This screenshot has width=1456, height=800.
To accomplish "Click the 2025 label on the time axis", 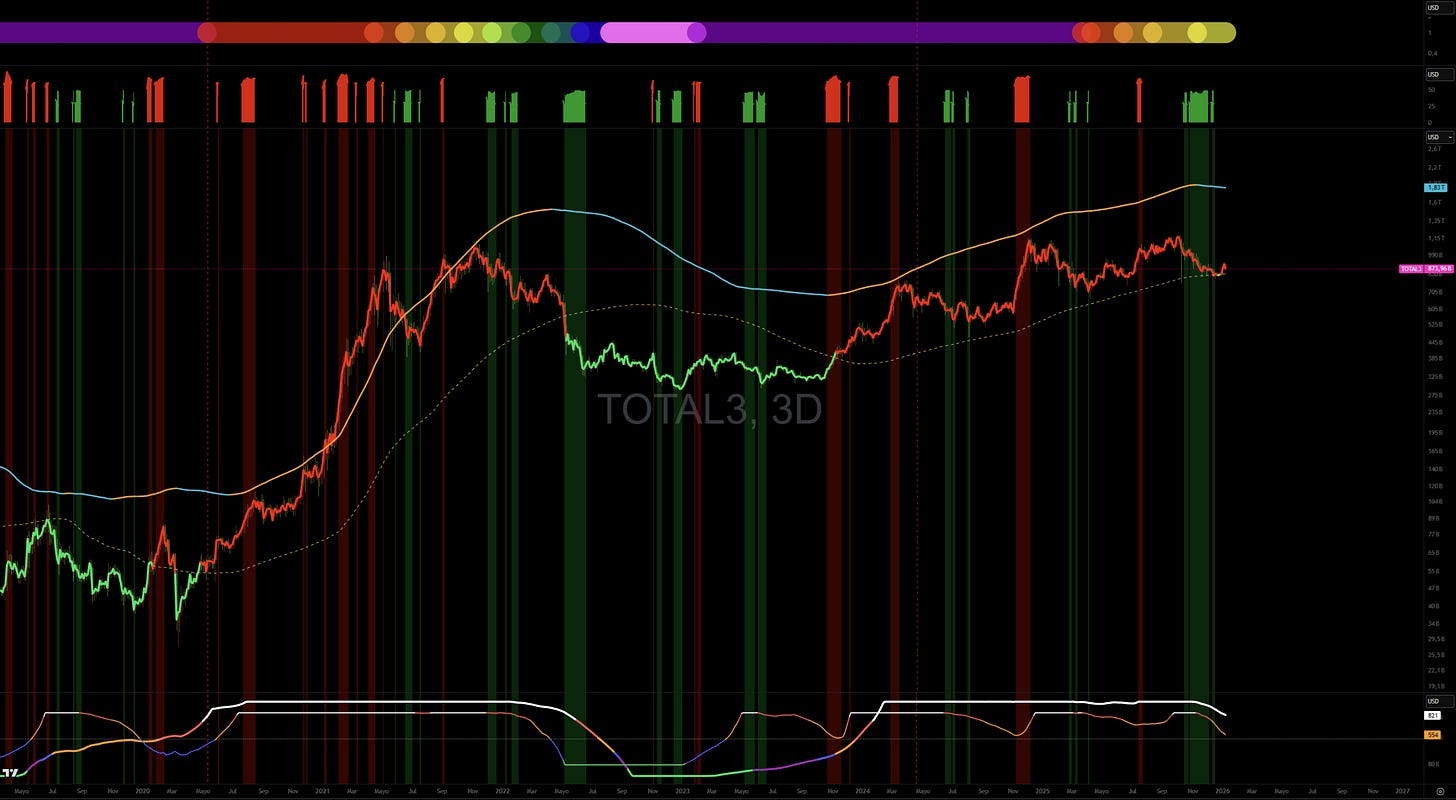I will pyautogui.click(x=1042, y=790).
